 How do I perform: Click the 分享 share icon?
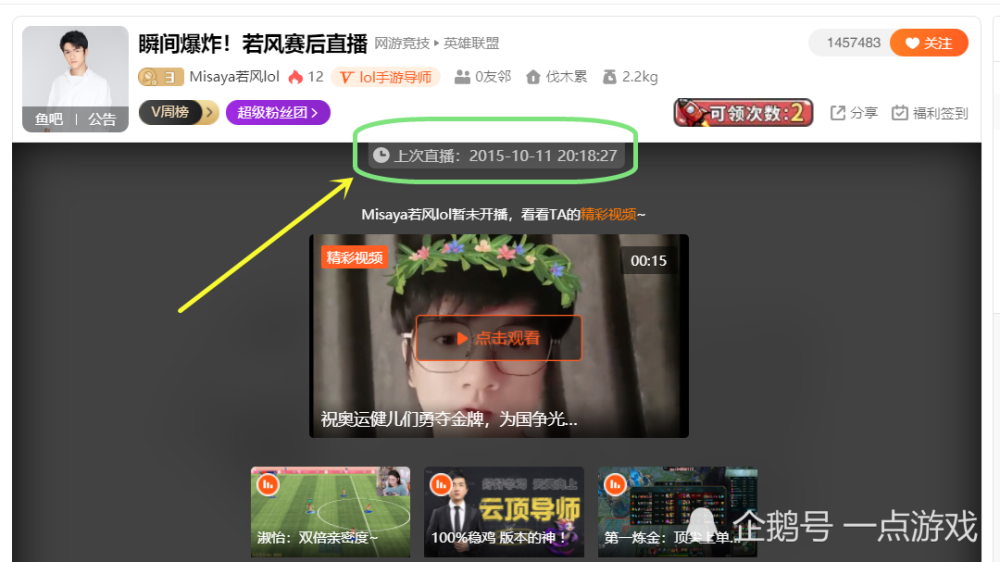tap(837, 113)
